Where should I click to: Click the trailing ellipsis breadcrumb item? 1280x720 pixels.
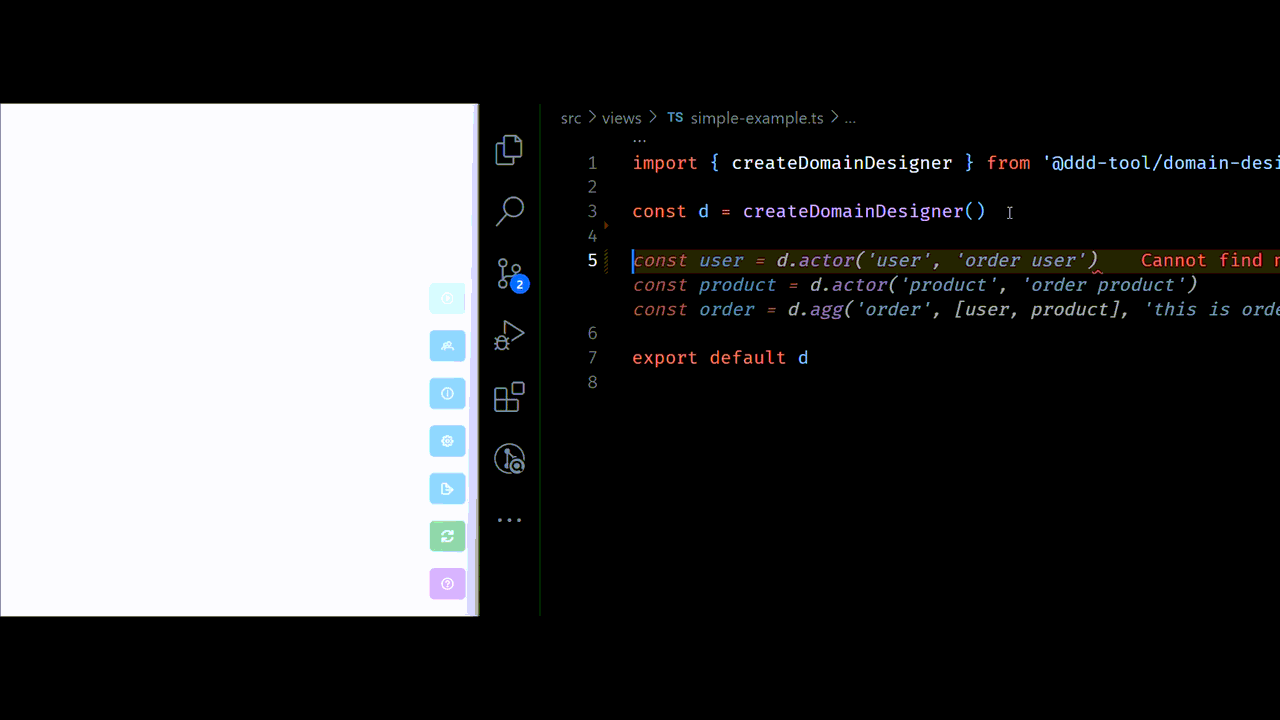850,118
